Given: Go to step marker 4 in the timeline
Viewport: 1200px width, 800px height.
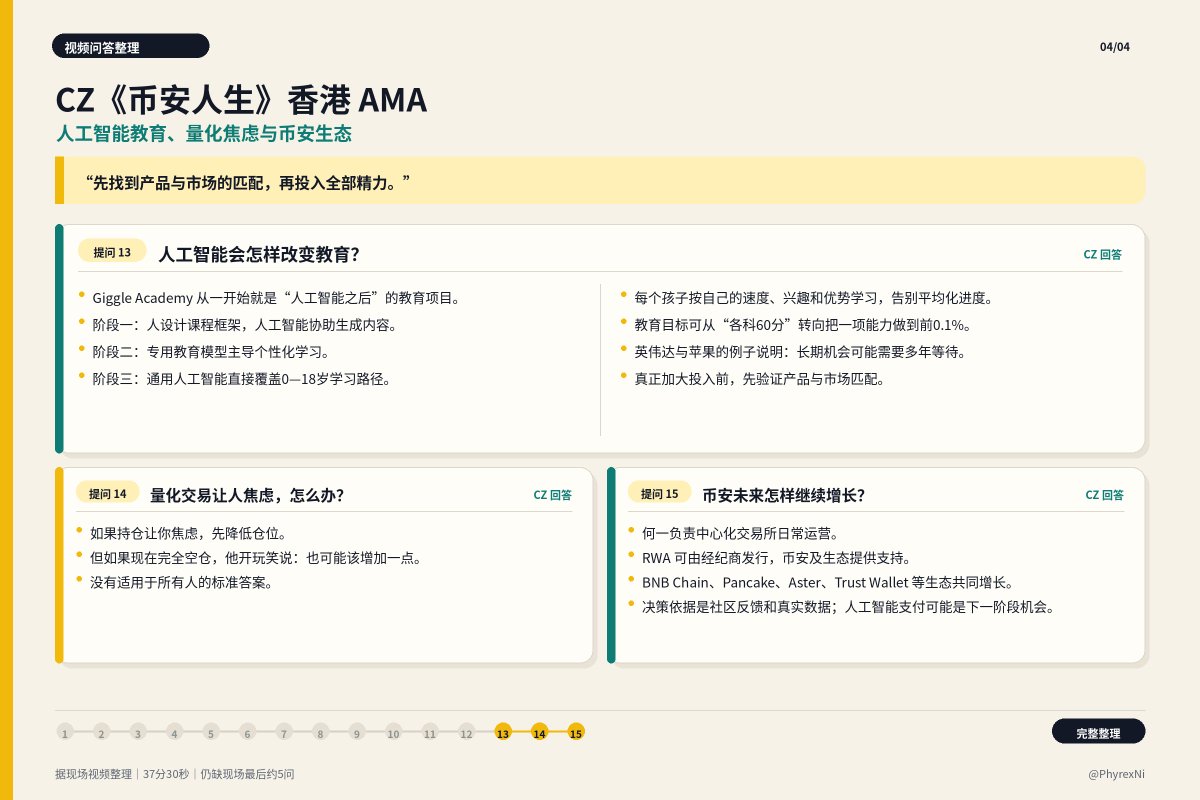Looking at the screenshot, I should click(174, 732).
